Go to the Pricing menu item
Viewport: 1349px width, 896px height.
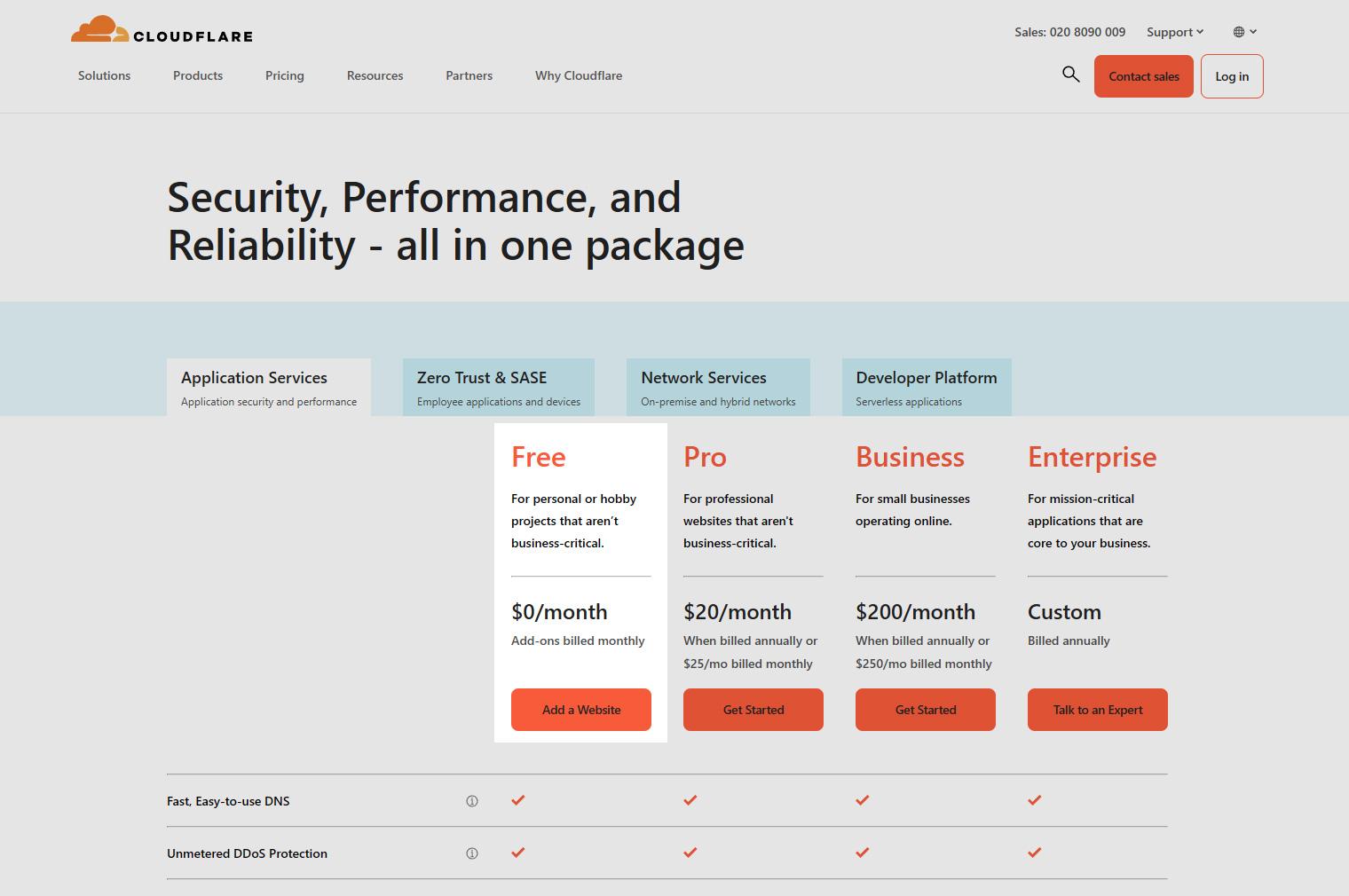pyautogui.click(x=284, y=75)
